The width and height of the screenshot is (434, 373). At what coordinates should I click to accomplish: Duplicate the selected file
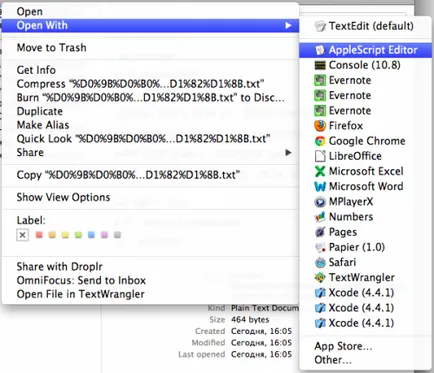click(x=150, y=111)
